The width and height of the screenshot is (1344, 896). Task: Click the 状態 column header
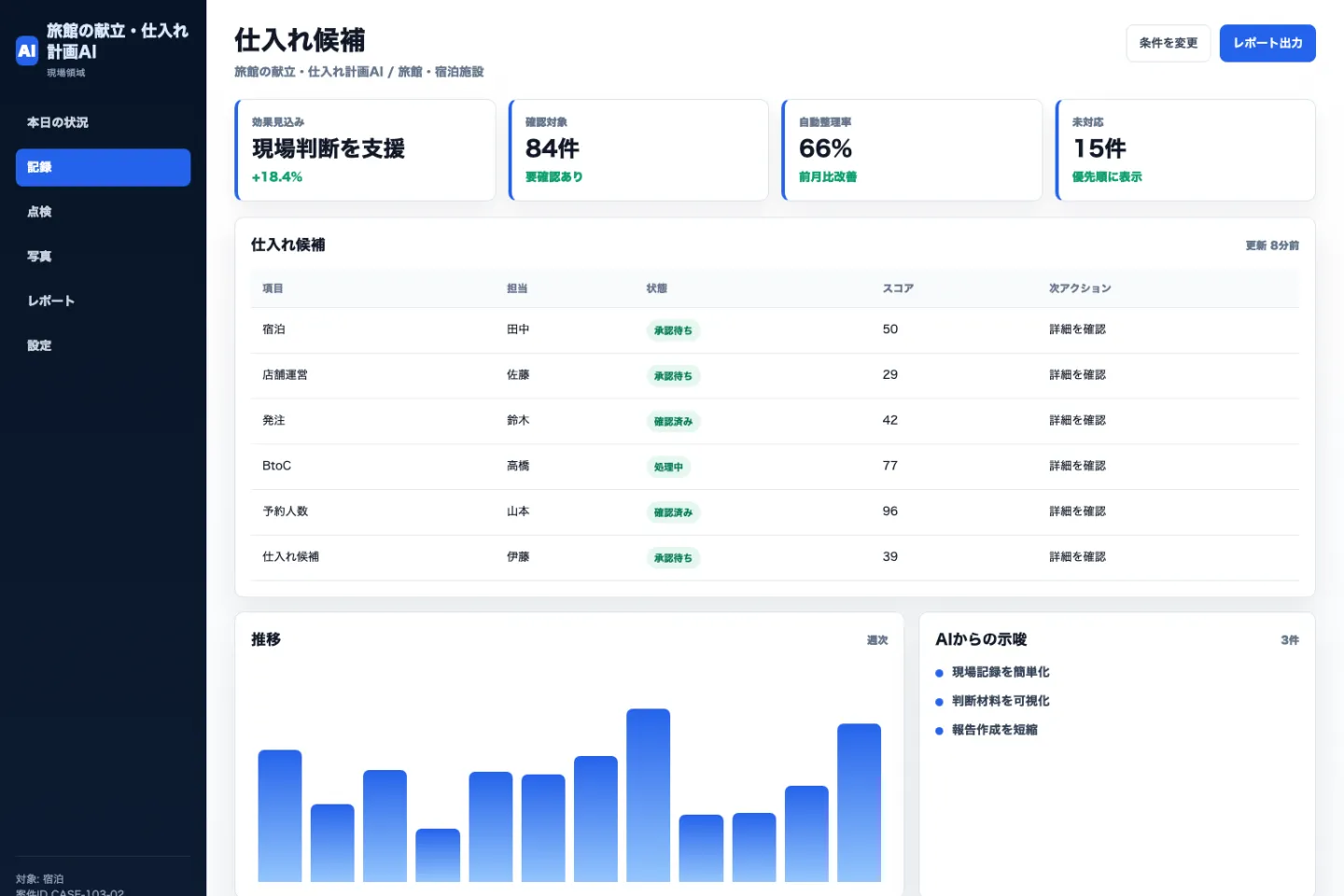pyautogui.click(x=657, y=288)
